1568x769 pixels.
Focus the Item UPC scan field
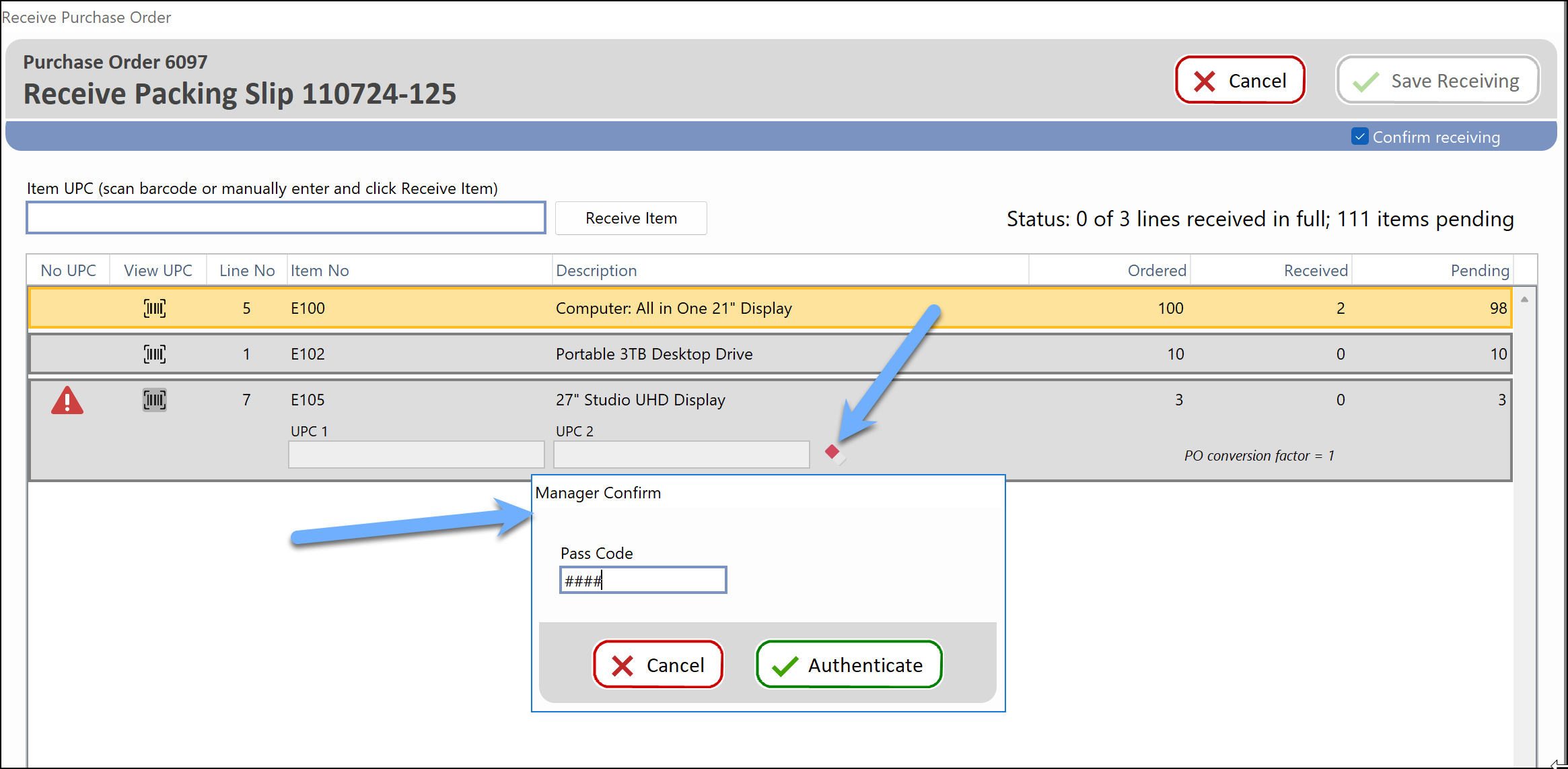click(x=286, y=218)
